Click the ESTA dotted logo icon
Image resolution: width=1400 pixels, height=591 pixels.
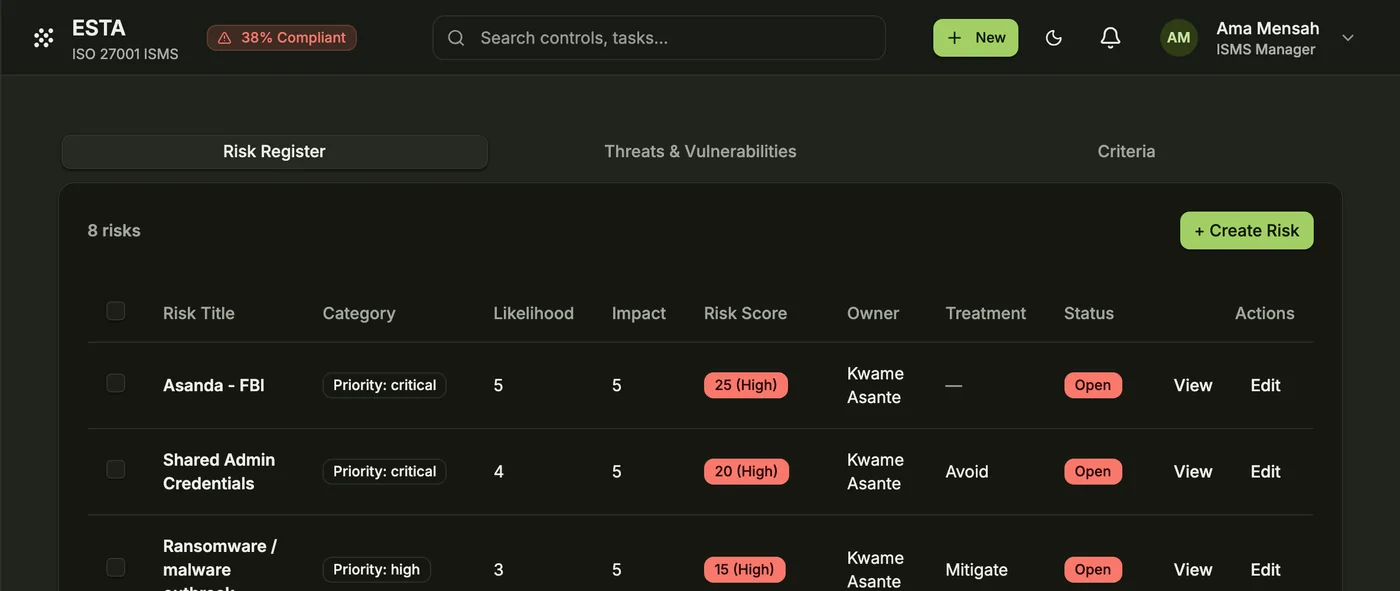(x=43, y=38)
